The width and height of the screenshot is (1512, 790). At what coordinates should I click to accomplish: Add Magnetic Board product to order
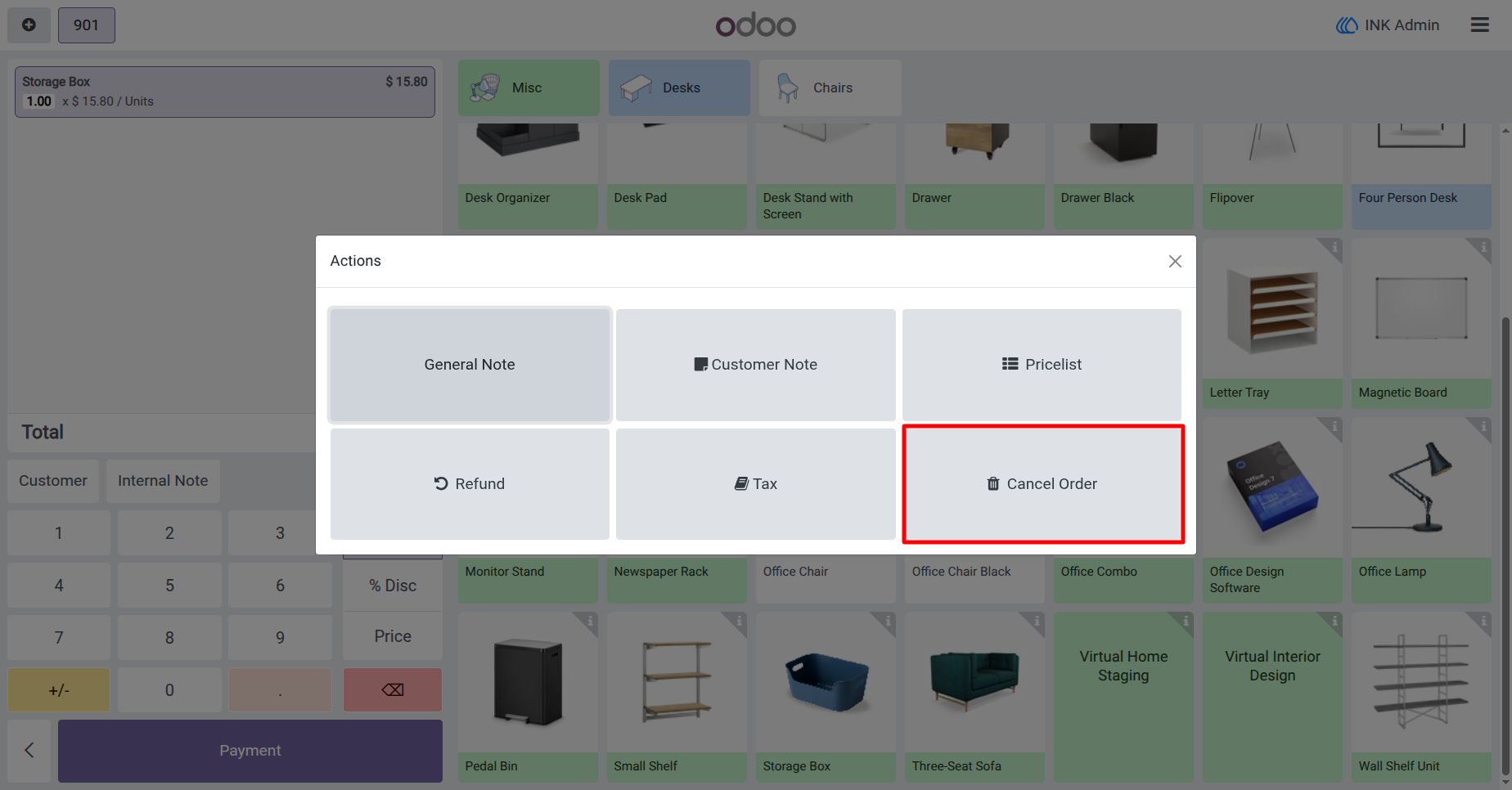(x=1421, y=324)
